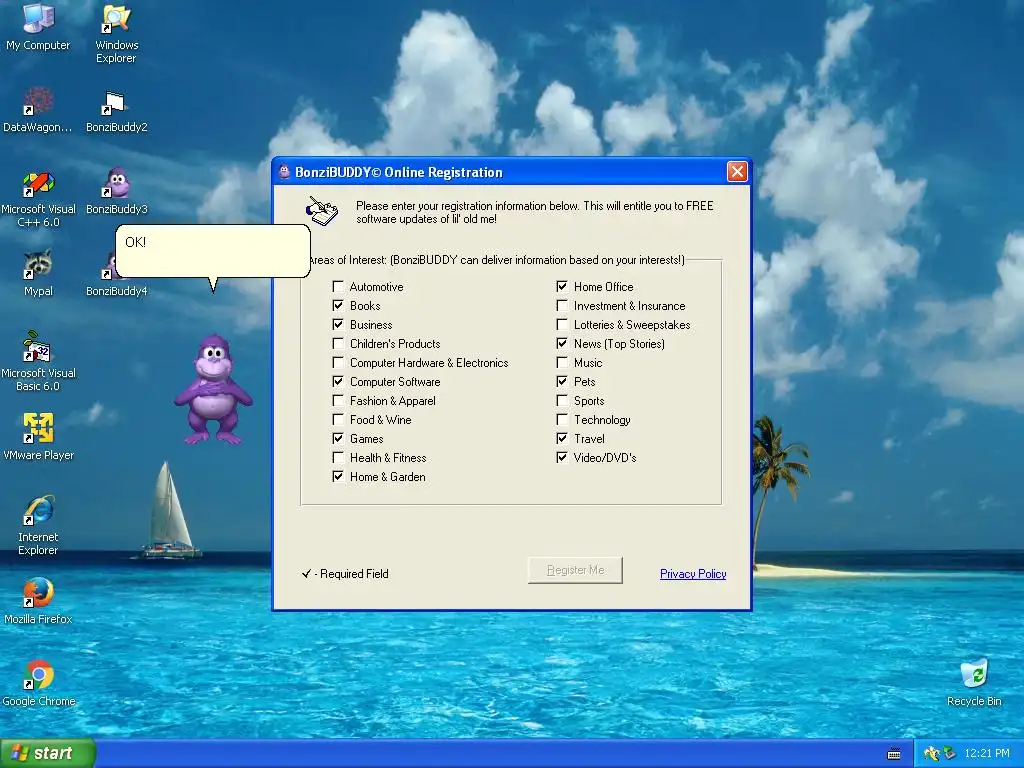Click the Register Me button
Viewport: 1024px width, 768px height.
pos(575,570)
